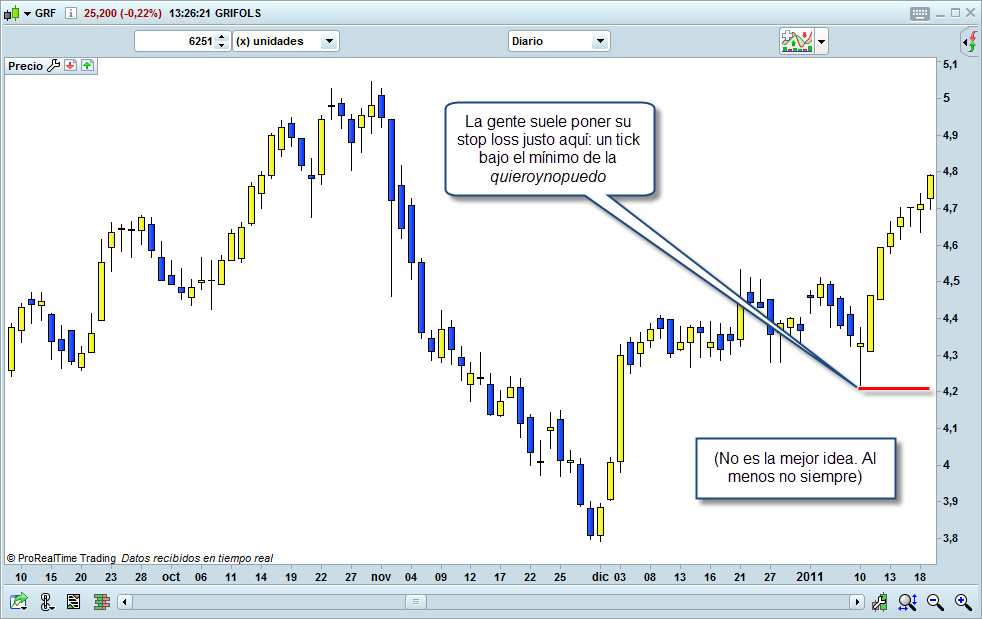Expand the indicator button dropdown arrow
The width and height of the screenshot is (982, 619).
tap(821, 41)
